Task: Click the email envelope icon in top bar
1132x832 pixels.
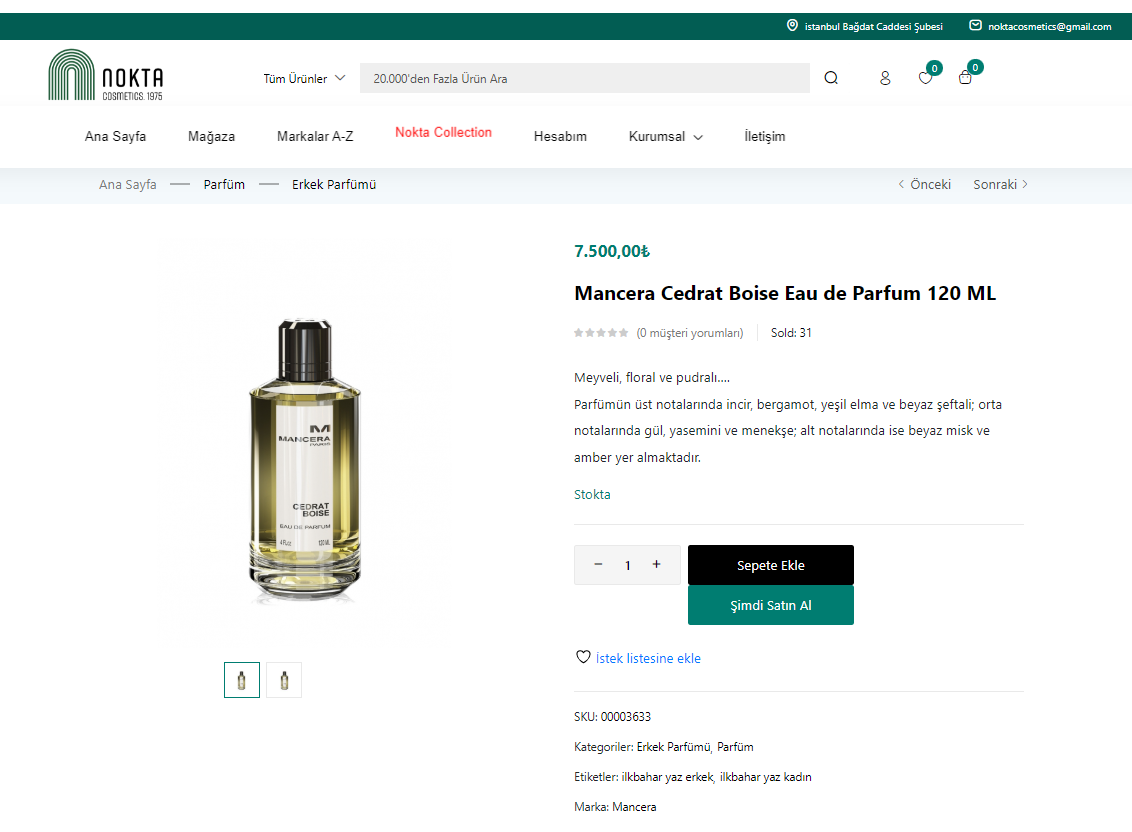Action: click(975, 26)
